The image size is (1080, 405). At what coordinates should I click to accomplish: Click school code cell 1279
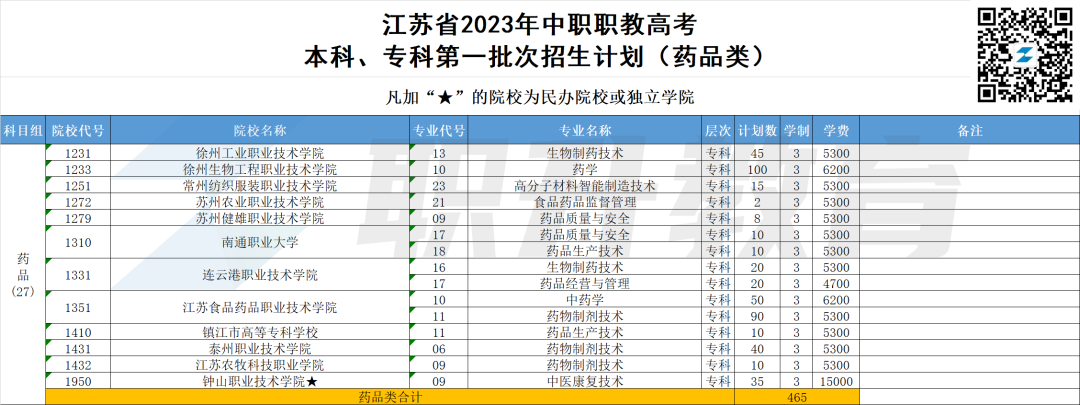(x=78, y=218)
